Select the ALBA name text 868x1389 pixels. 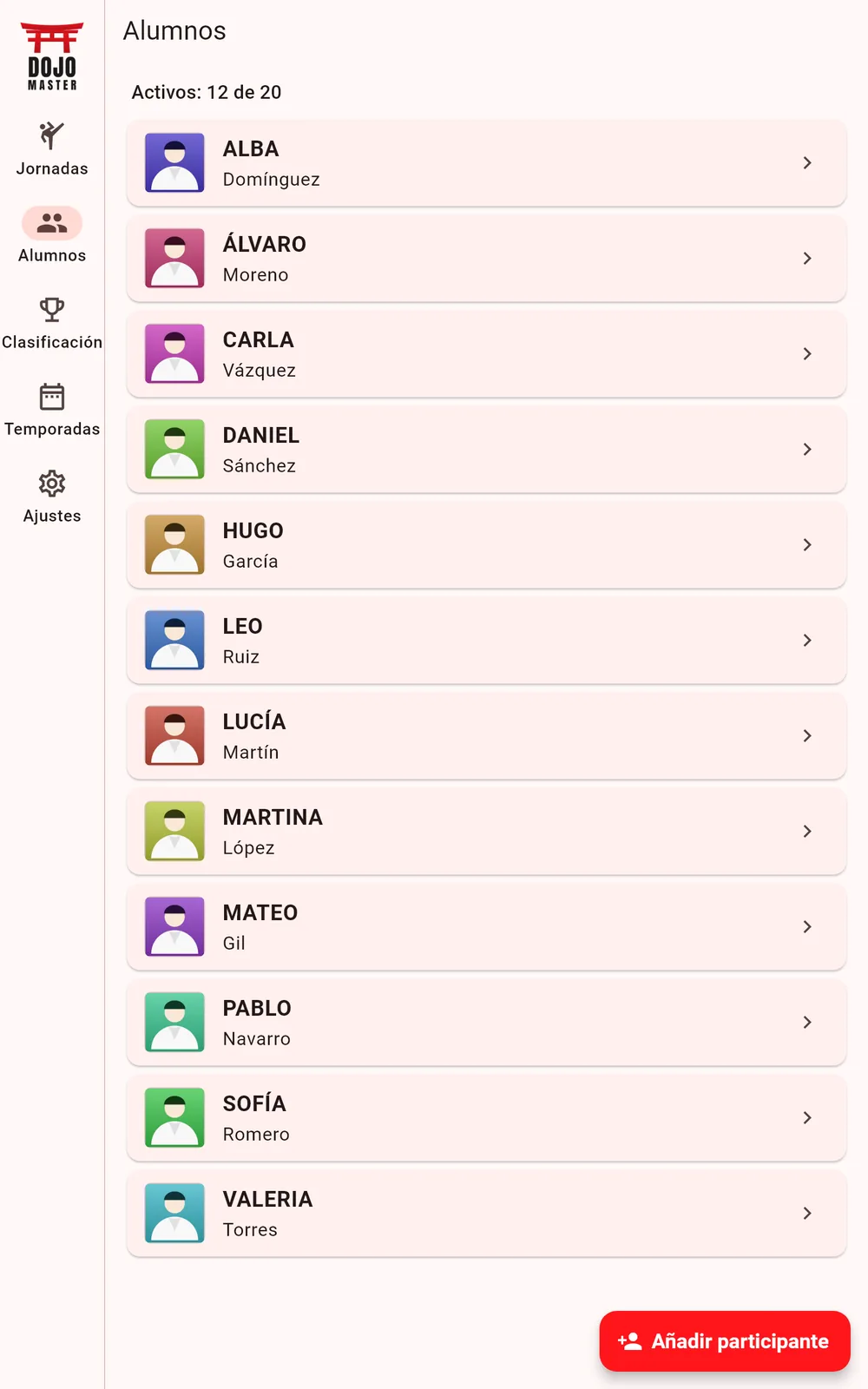251,148
